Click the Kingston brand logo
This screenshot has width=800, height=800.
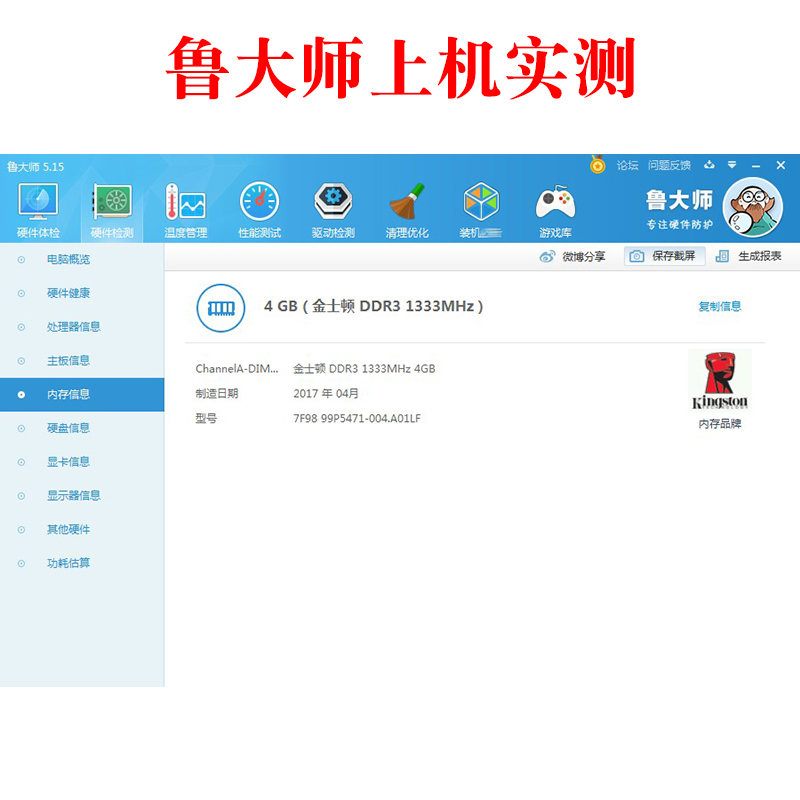pyautogui.click(x=720, y=381)
